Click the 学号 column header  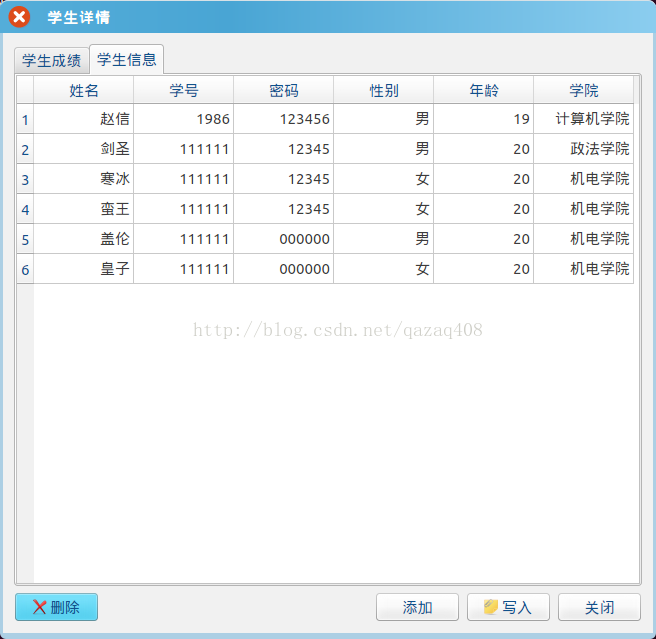pyautogui.click(x=183, y=90)
